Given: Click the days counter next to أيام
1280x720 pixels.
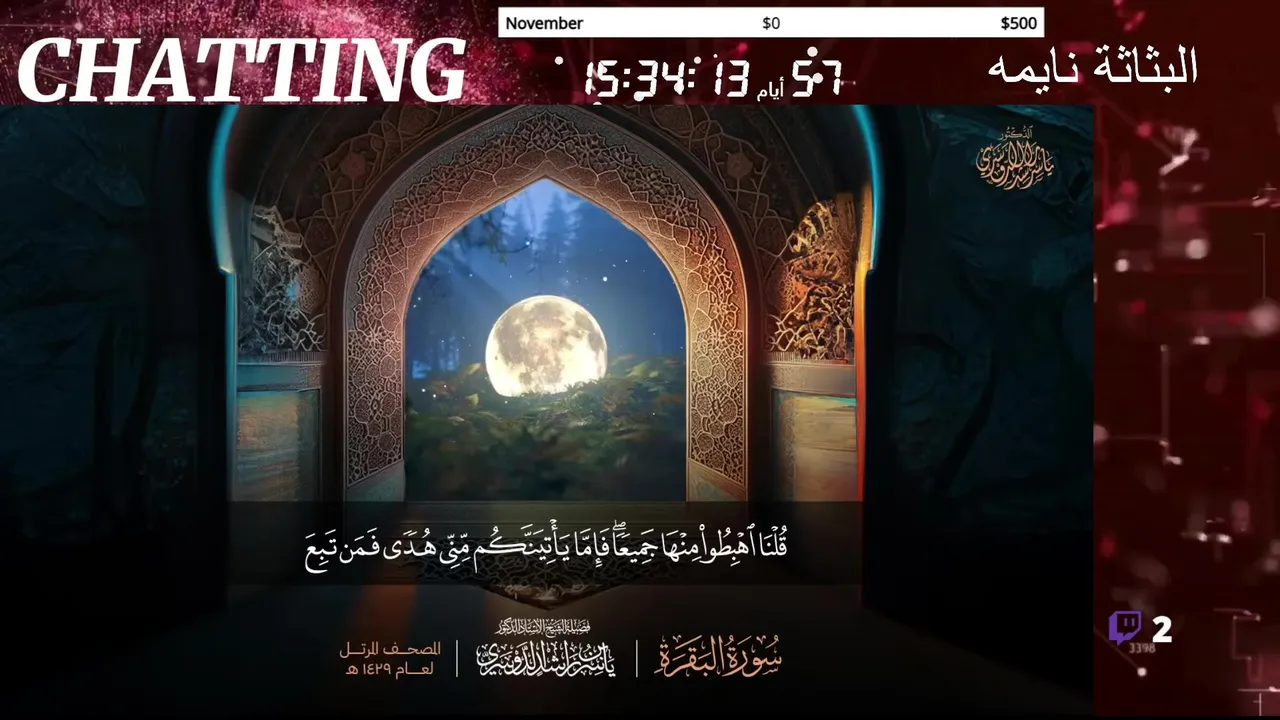Looking at the screenshot, I should point(817,78).
